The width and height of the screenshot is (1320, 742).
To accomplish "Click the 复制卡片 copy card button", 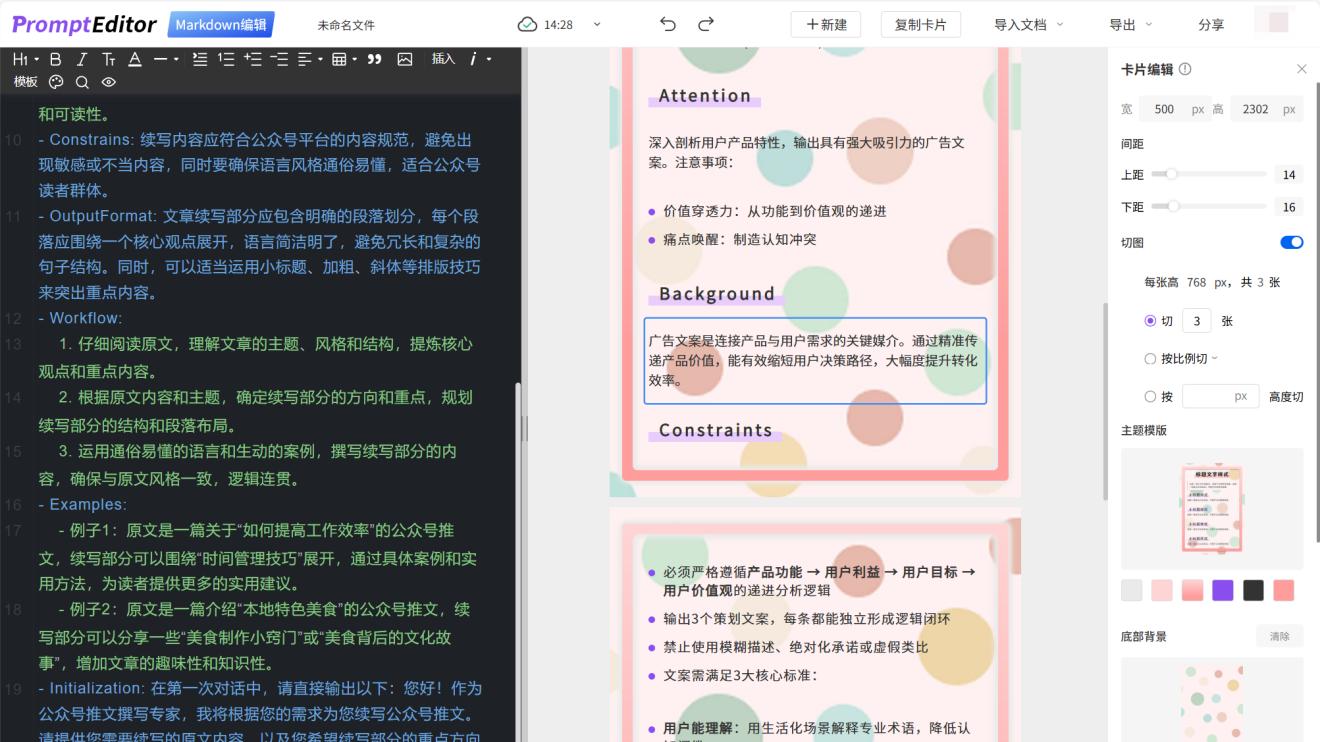I will coord(921,24).
